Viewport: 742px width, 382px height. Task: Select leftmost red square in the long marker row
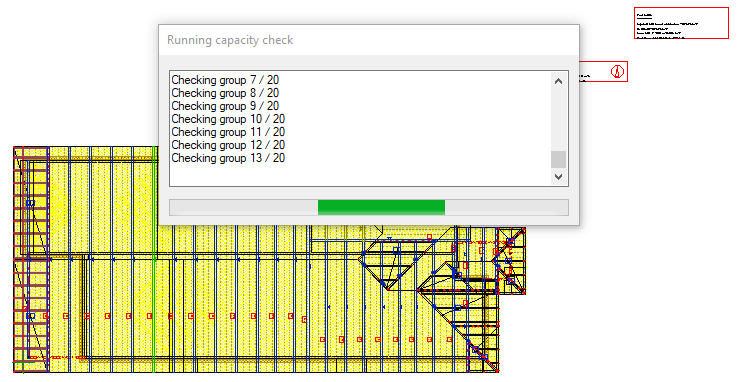45,316
